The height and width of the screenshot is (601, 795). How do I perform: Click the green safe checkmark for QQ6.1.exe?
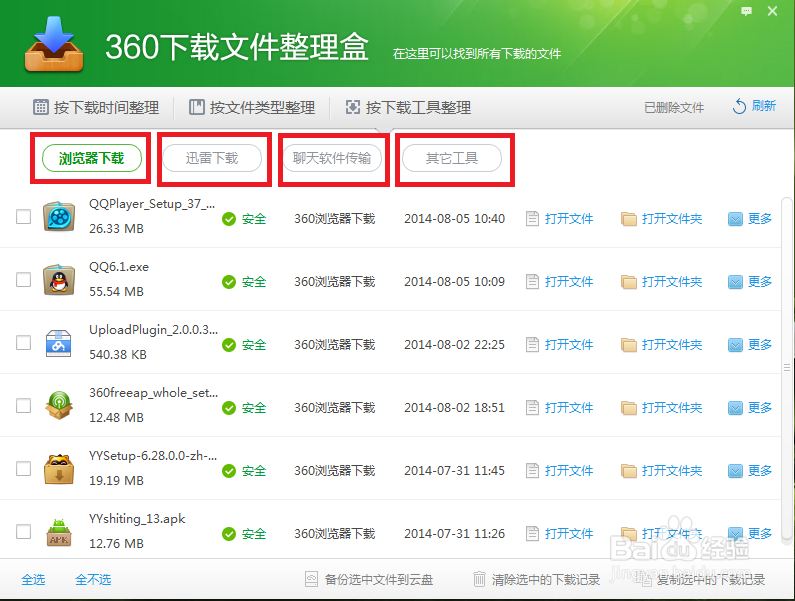coord(229,282)
